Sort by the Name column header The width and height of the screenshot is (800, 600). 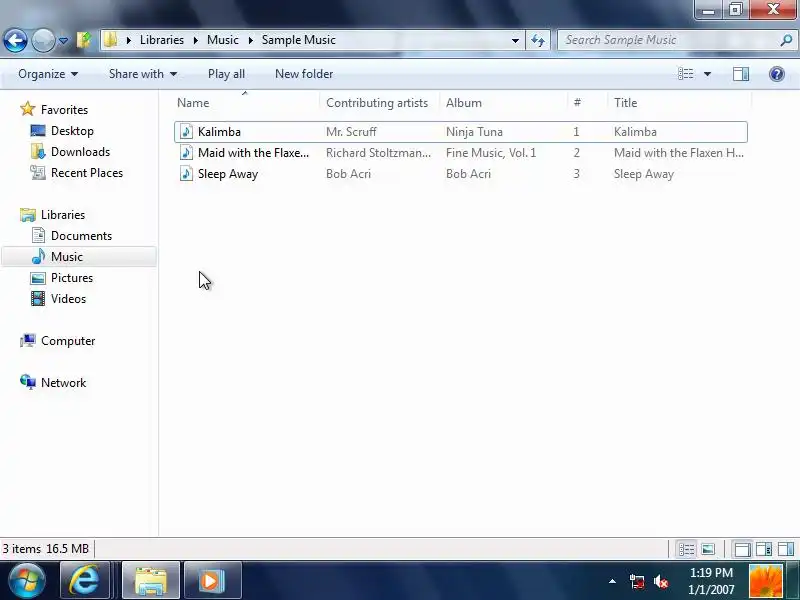pos(193,103)
